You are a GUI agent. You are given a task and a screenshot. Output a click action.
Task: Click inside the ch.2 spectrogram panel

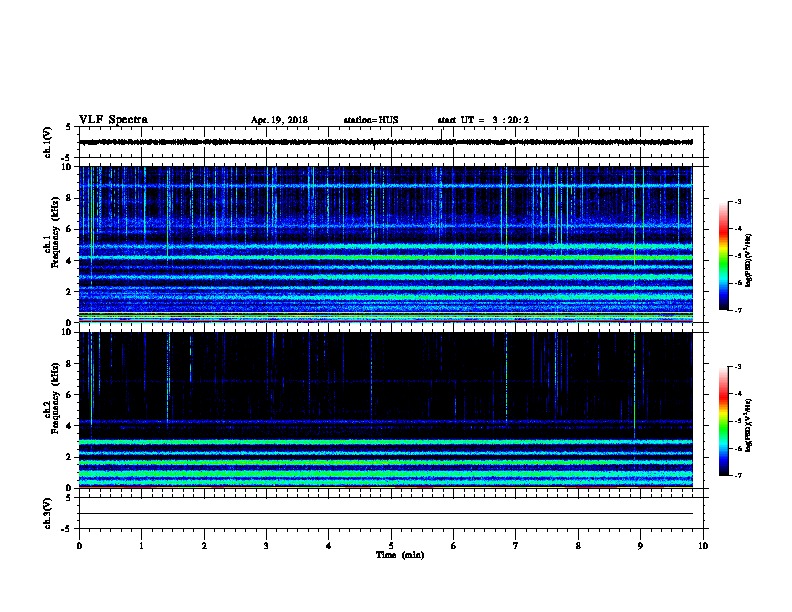click(386, 410)
